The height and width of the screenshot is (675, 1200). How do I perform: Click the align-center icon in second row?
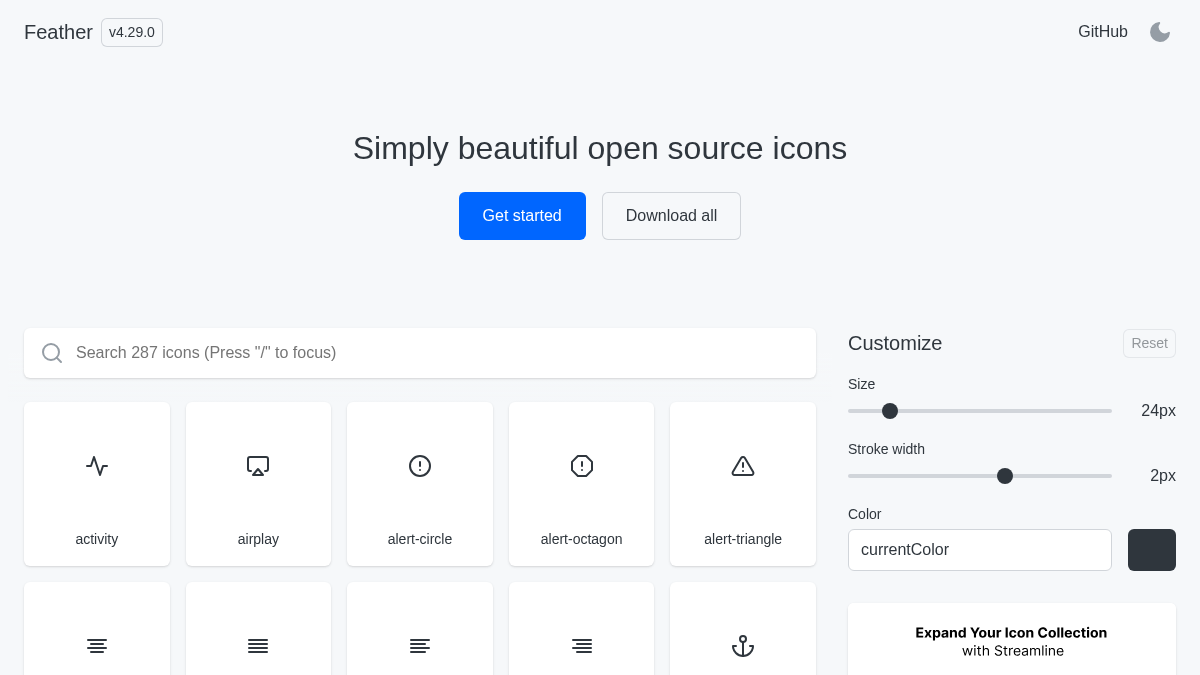pyautogui.click(x=97, y=646)
